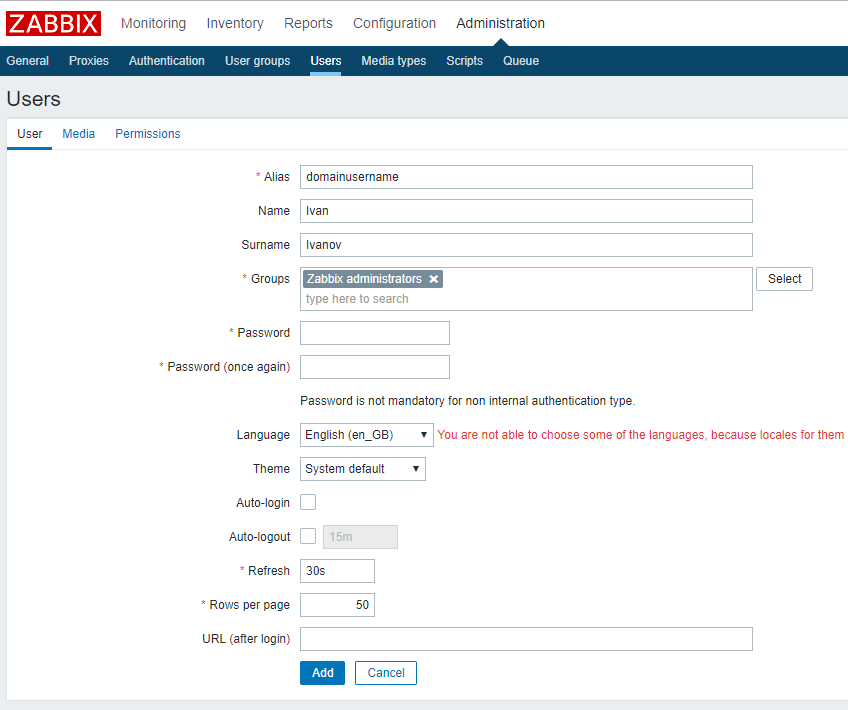Click the Add button
Image resolution: width=848 pixels, height=710 pixels.
(x=322, y=673)
